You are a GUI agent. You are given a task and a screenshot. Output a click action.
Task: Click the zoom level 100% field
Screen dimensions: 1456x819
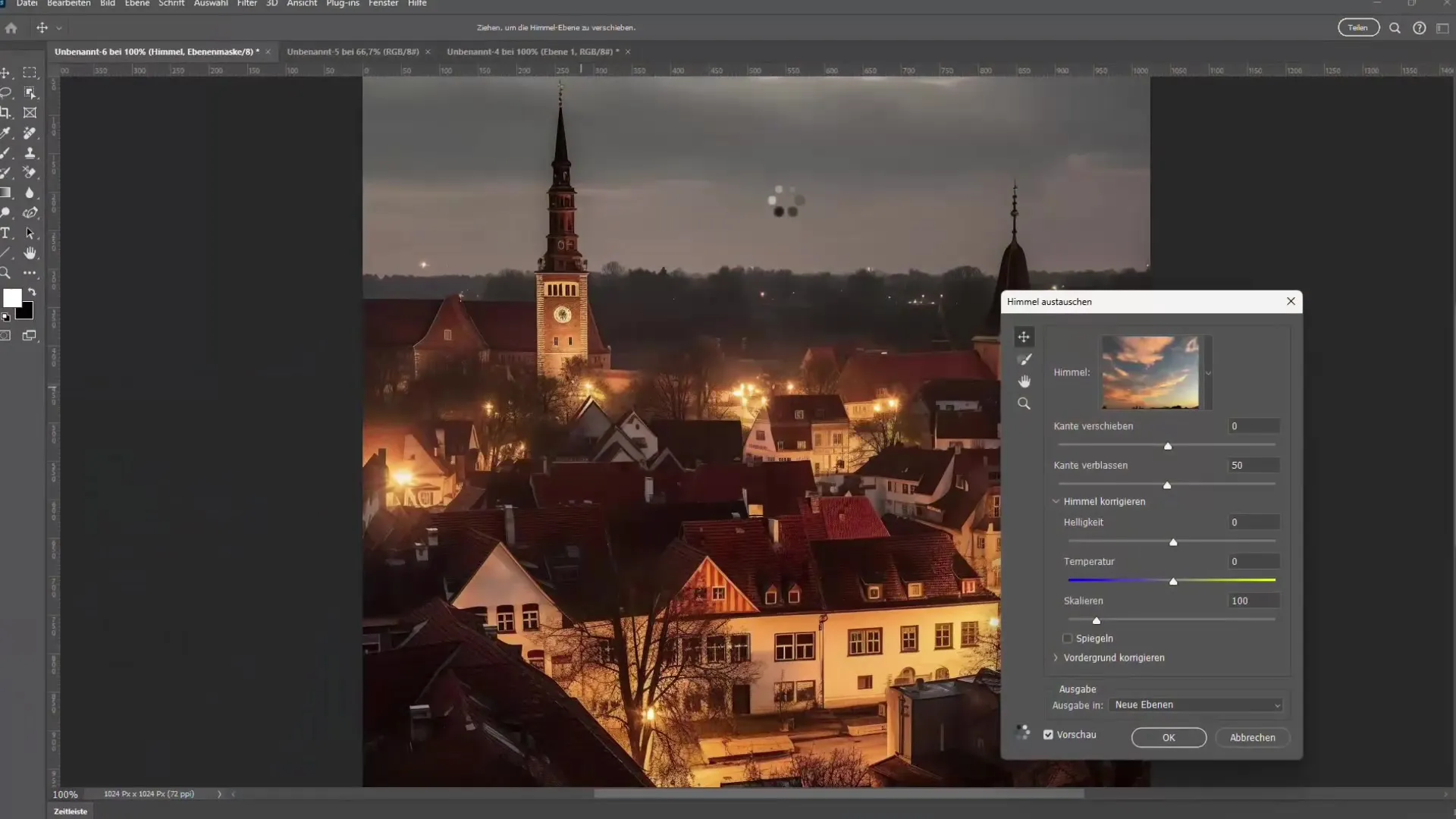click(x=65, y=795)
